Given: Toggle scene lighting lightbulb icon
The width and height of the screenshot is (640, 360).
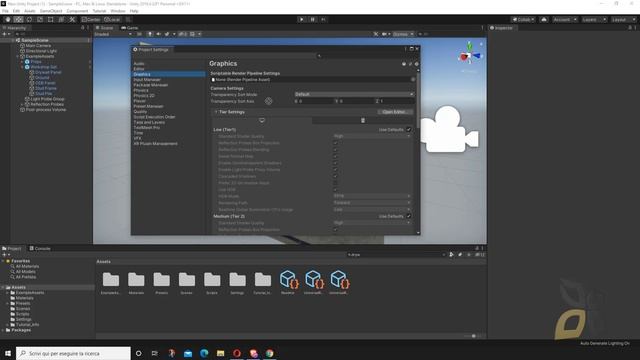Looking at the screenshot, I should click(150, 34).
